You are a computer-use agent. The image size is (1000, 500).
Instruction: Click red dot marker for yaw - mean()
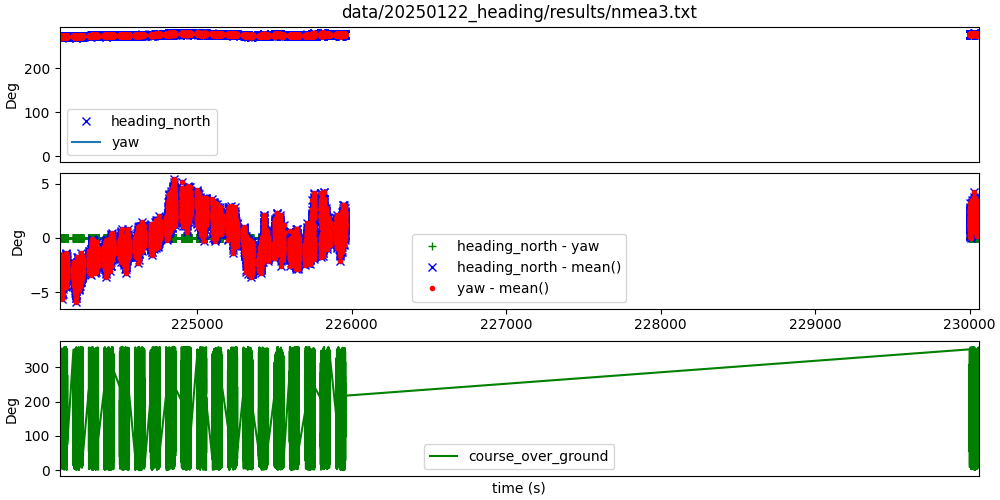[x=432, y=288]
